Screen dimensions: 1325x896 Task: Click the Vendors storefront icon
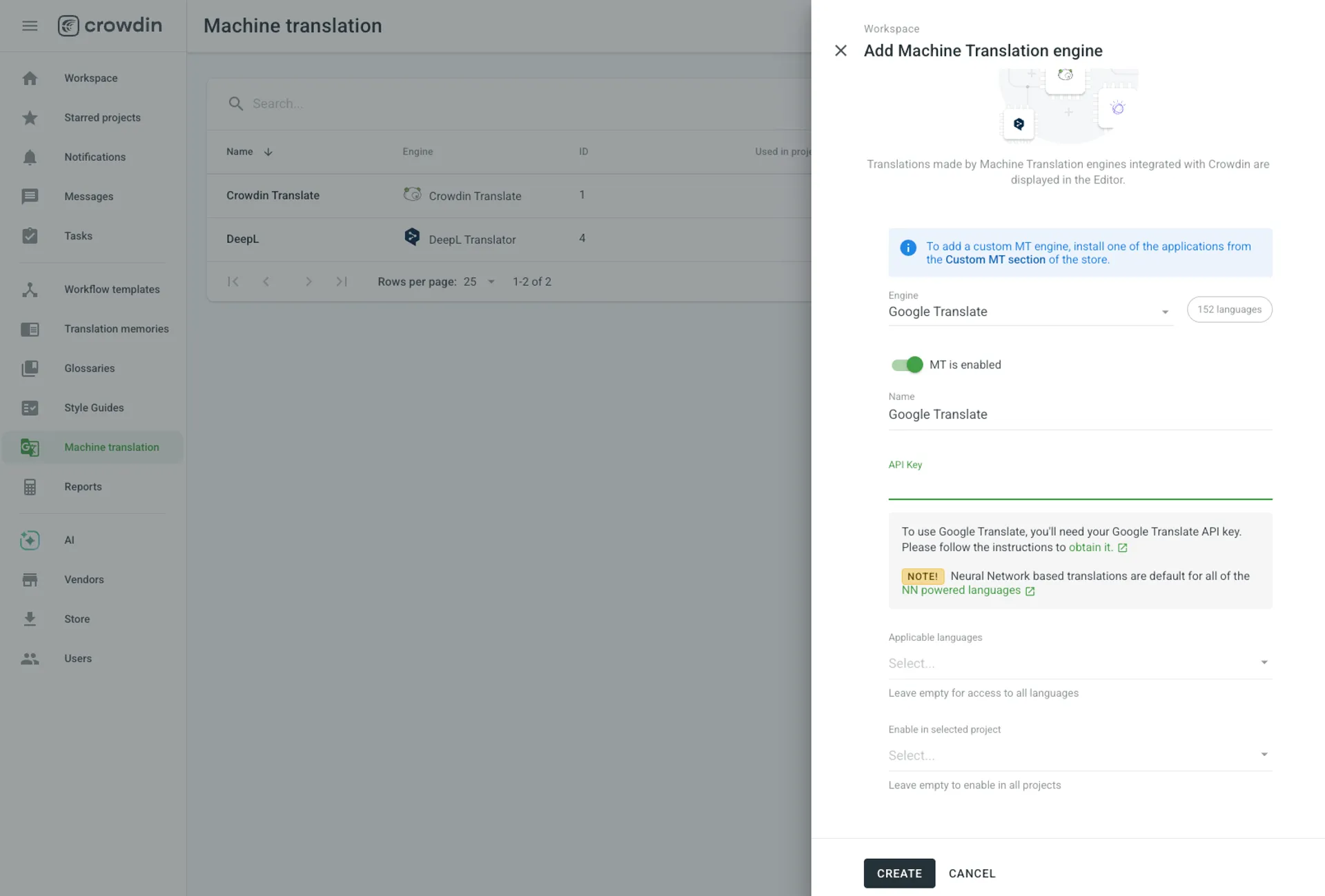coord(30,579)
